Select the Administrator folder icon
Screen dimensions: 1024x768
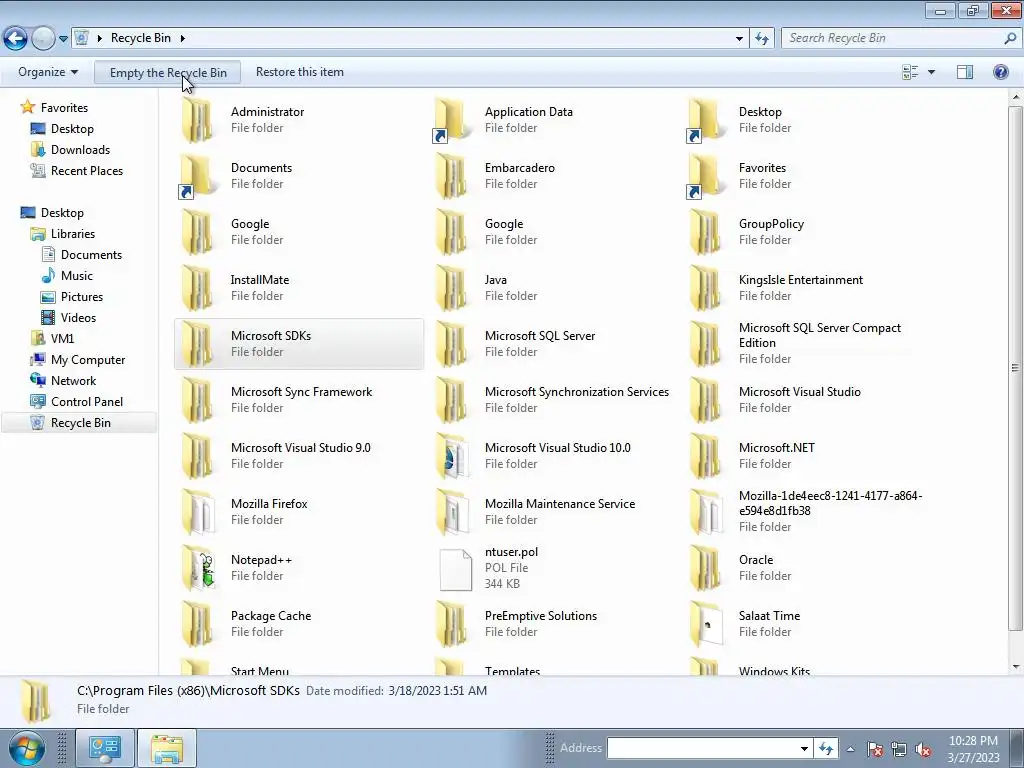[197, 120]
